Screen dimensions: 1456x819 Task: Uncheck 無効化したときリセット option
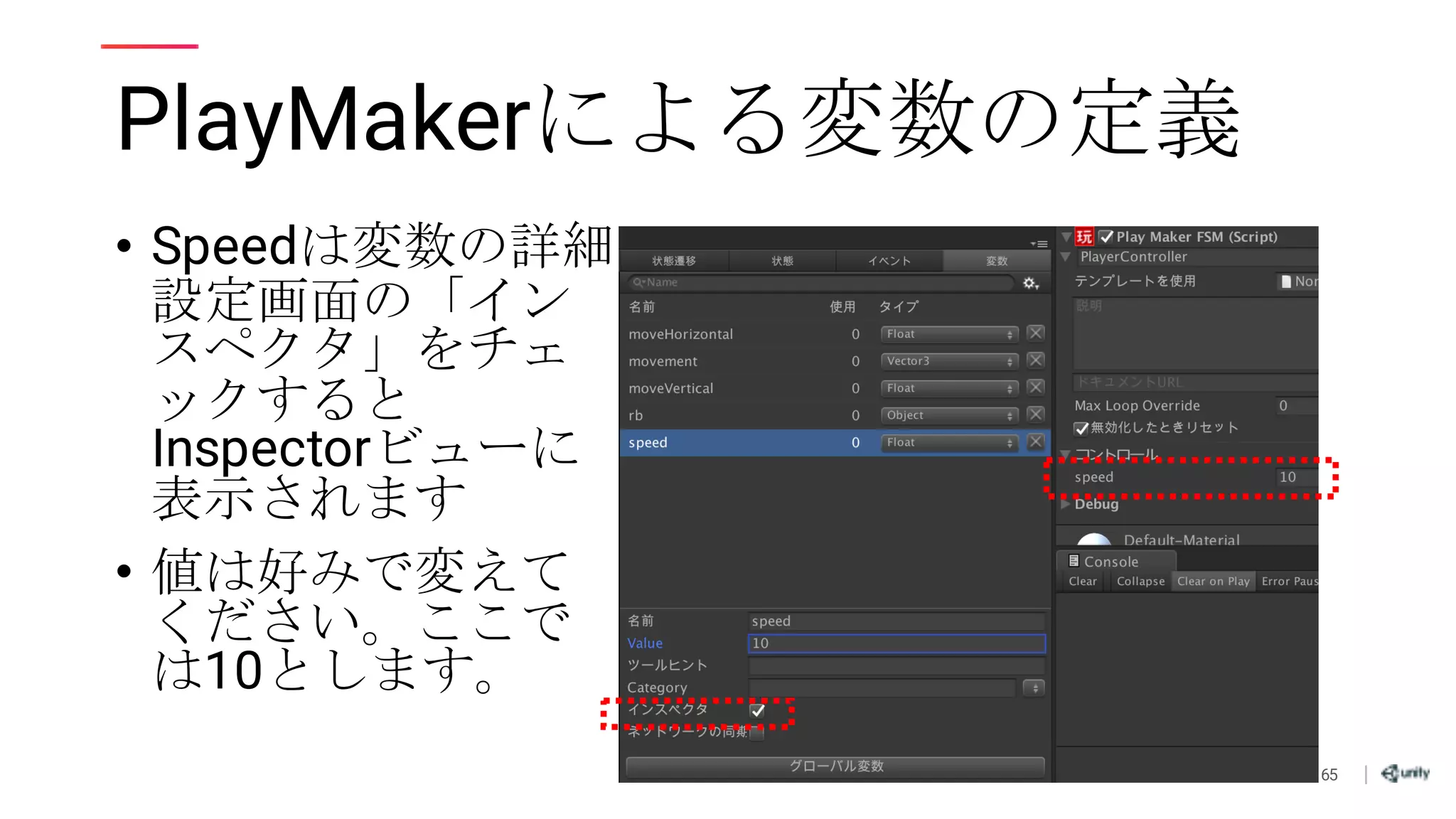point(1081,428)
